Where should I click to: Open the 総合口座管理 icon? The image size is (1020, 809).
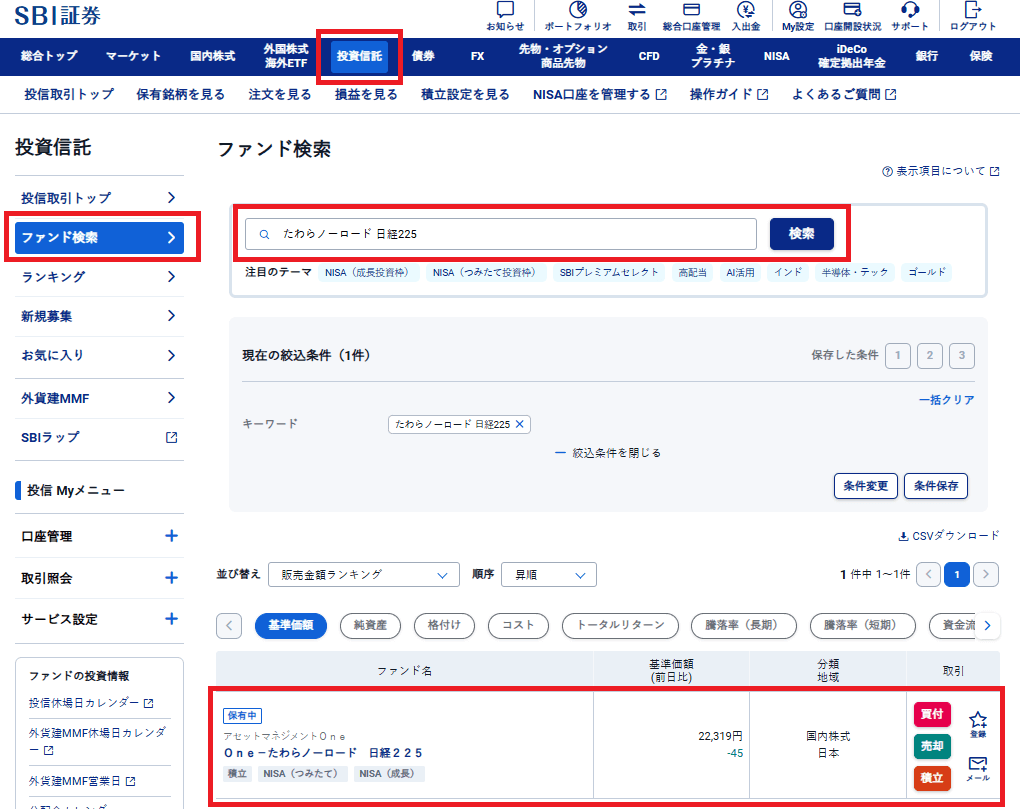691,10
